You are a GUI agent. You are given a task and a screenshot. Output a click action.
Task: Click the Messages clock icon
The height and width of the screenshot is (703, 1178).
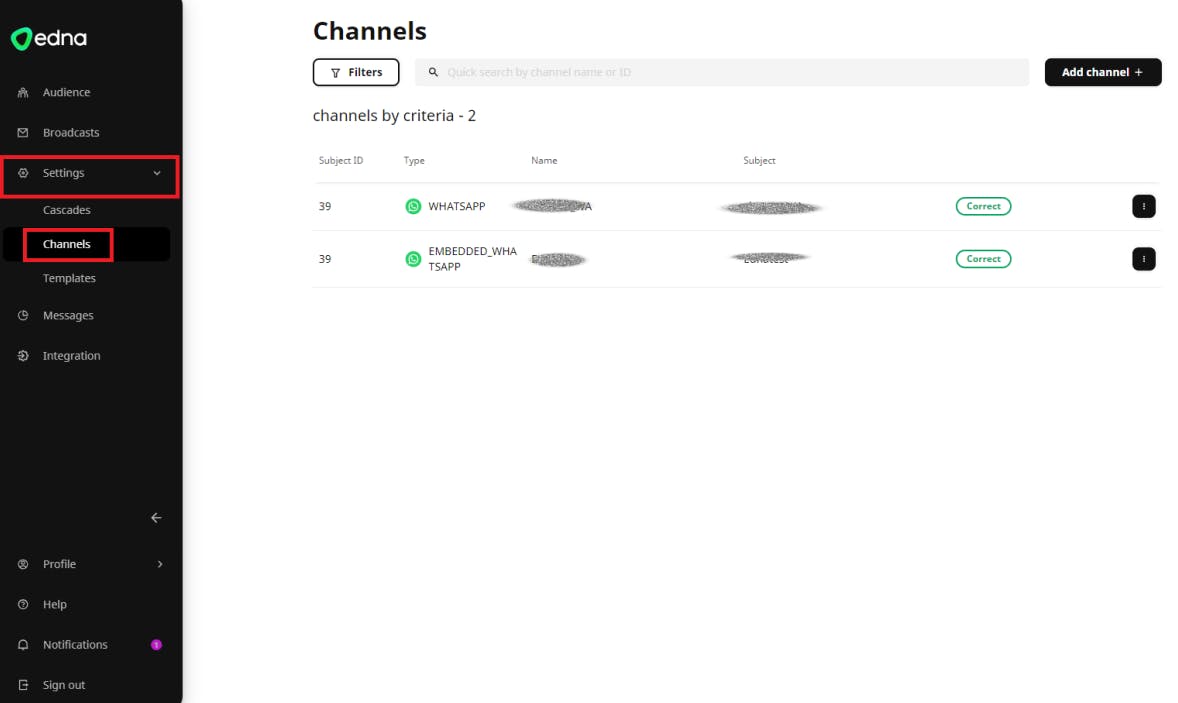tap(23, 315)
